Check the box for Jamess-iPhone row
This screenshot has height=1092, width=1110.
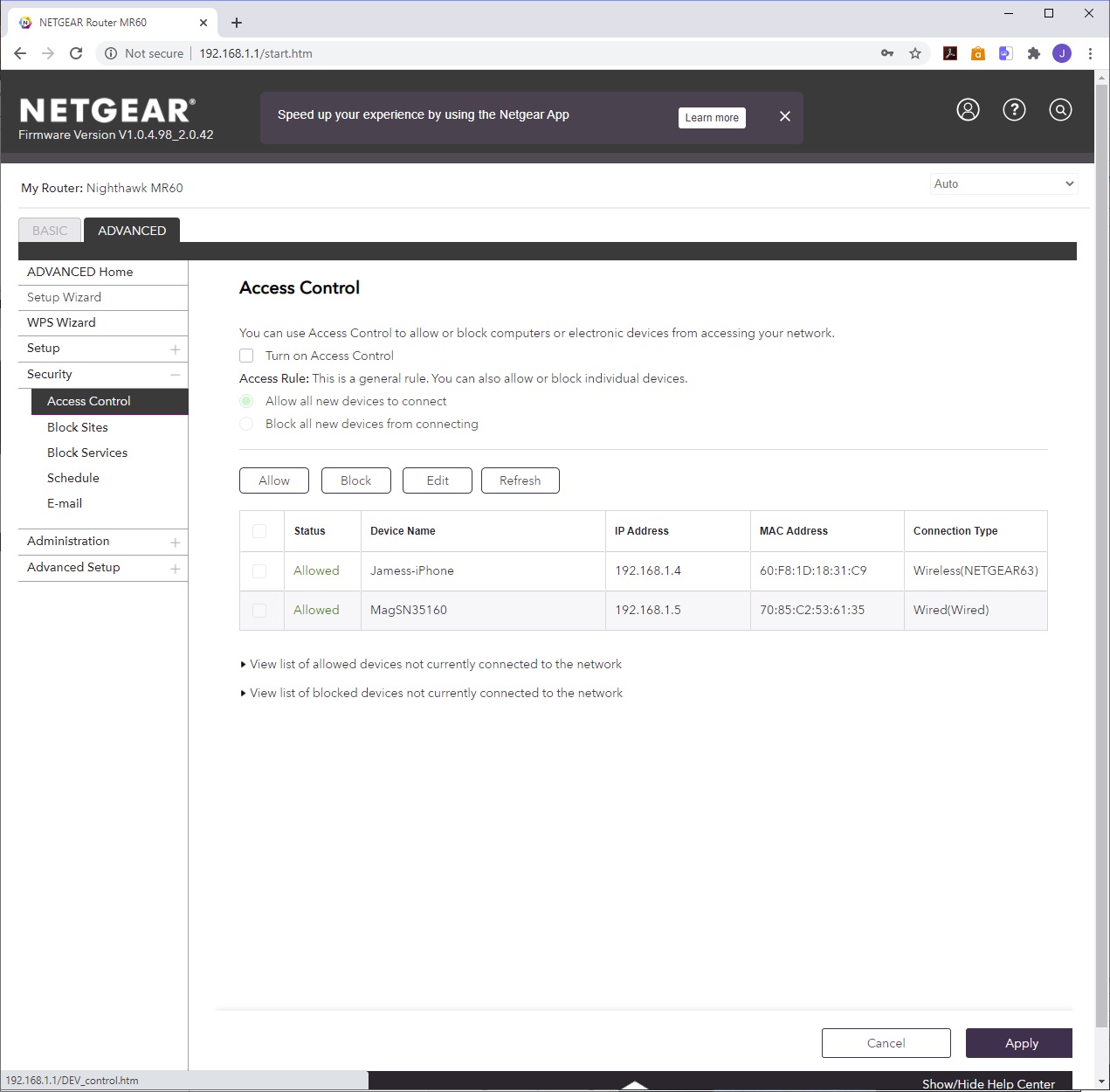pyautogui.click(x=259, y=570)
